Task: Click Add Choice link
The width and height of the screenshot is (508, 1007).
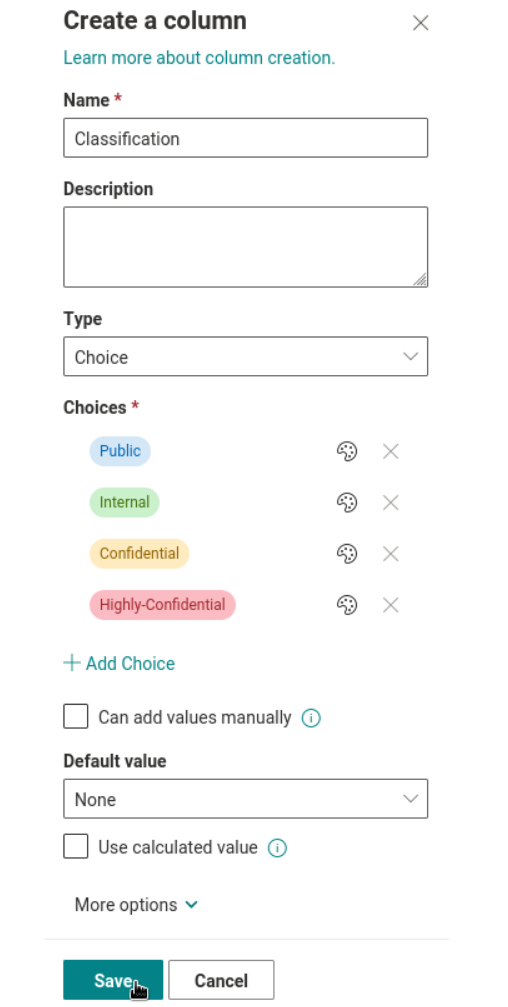Action: [x=119, y=663]
